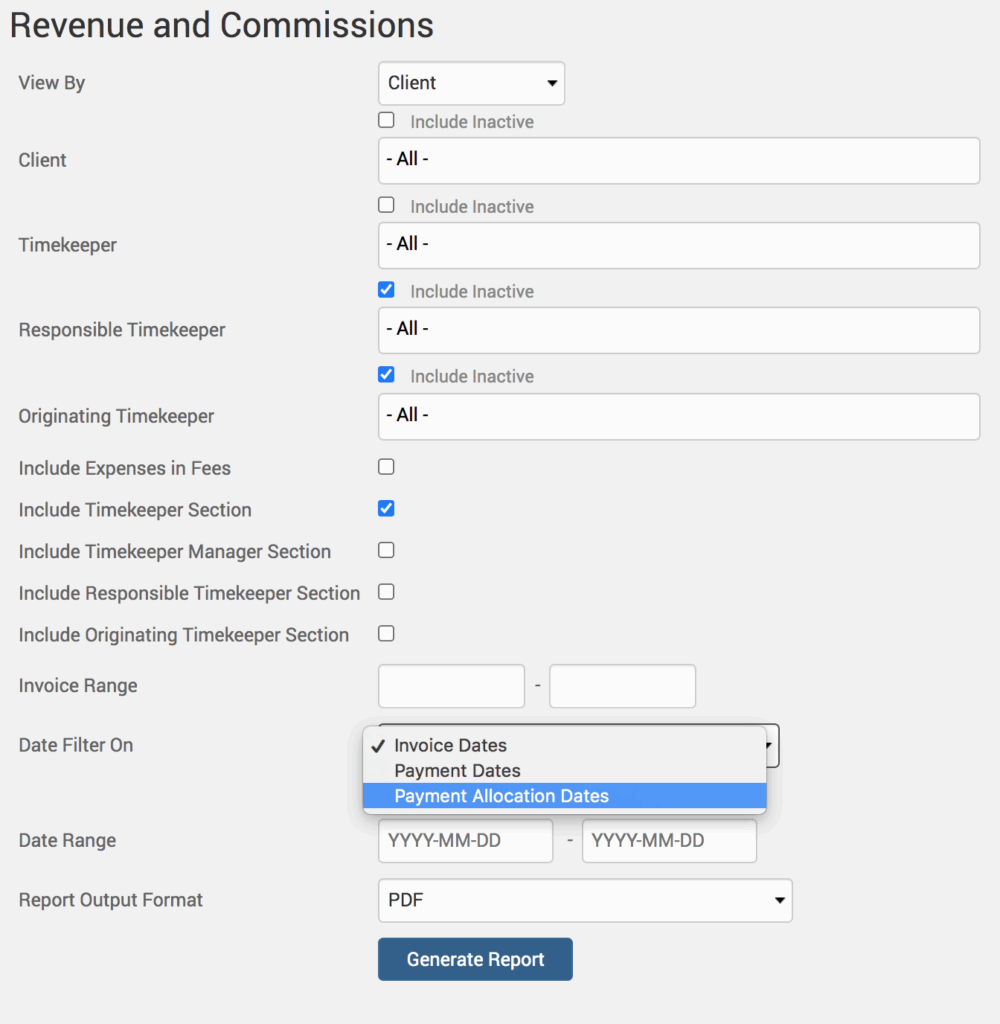Check Include Timekeeper Manager Section
Screen dimensions: 1000x1024
pos(386,551)
